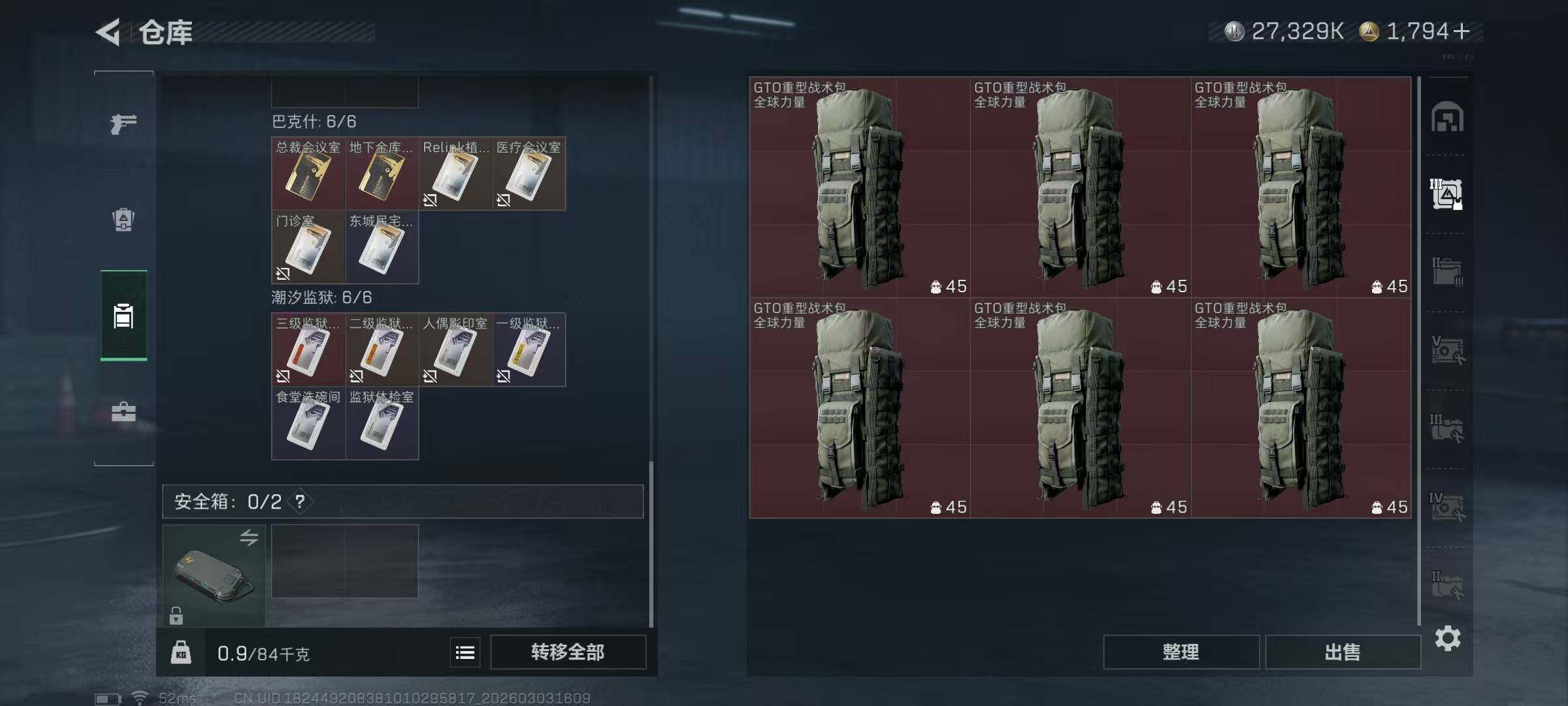
Task: Add currency with the plus next to 1,794
Action: click(1462, 31)
